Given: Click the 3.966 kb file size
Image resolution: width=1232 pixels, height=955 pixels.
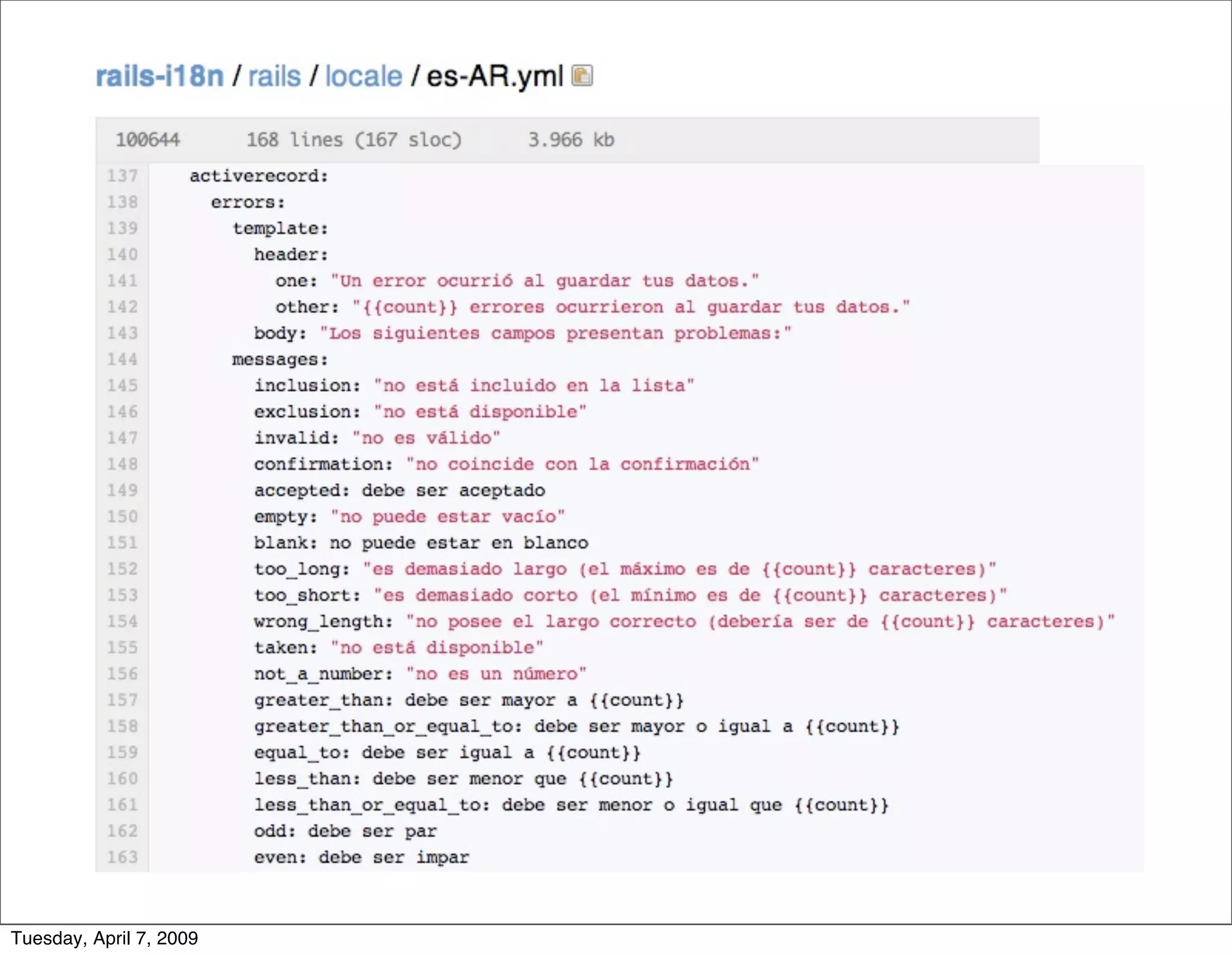Looking at the screenshot, I should coord(571,140).
